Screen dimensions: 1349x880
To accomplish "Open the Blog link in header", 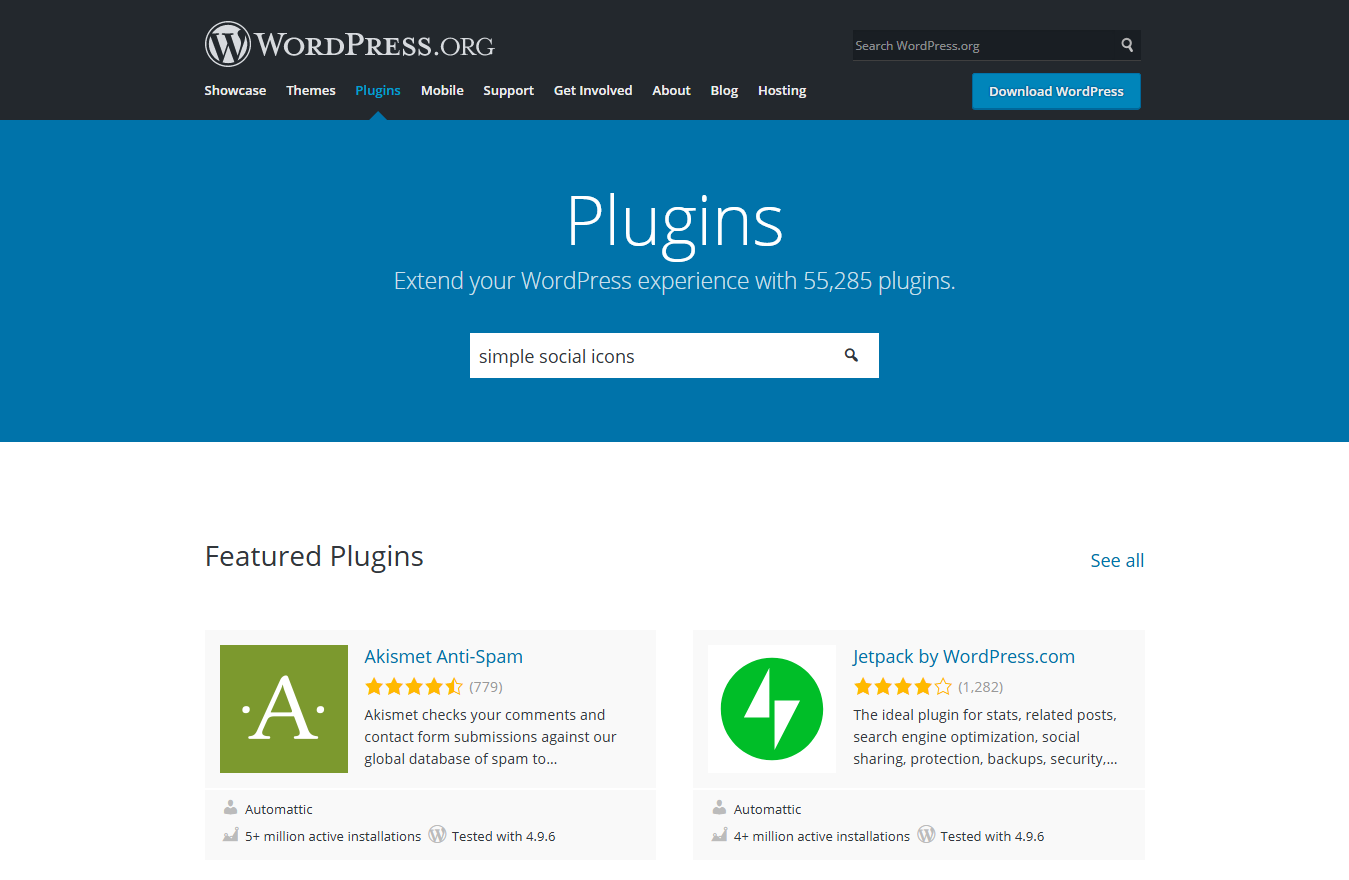I will click(724, 90).
